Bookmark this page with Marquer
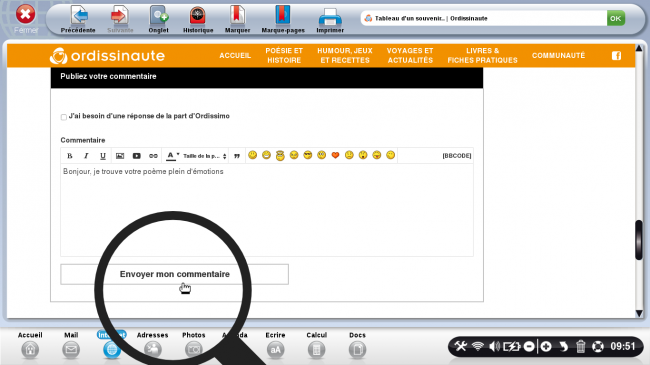 point(238,19)
